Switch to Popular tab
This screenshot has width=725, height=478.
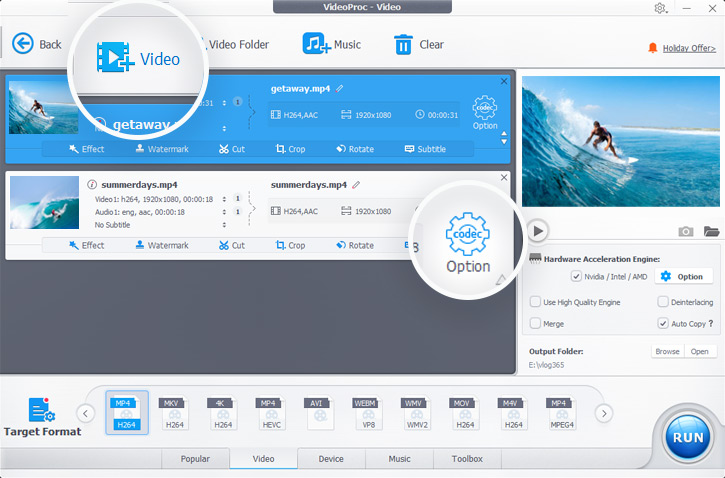195,459
